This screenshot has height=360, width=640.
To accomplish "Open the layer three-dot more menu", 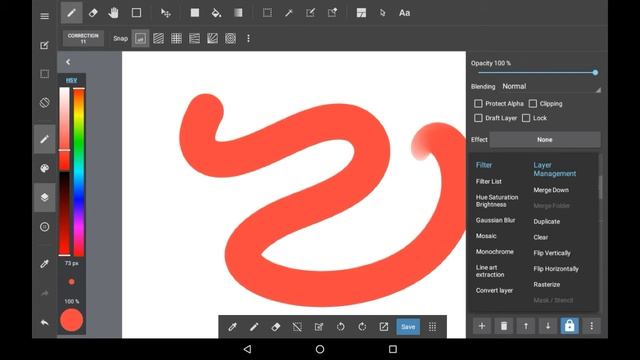I will point(591,326).
